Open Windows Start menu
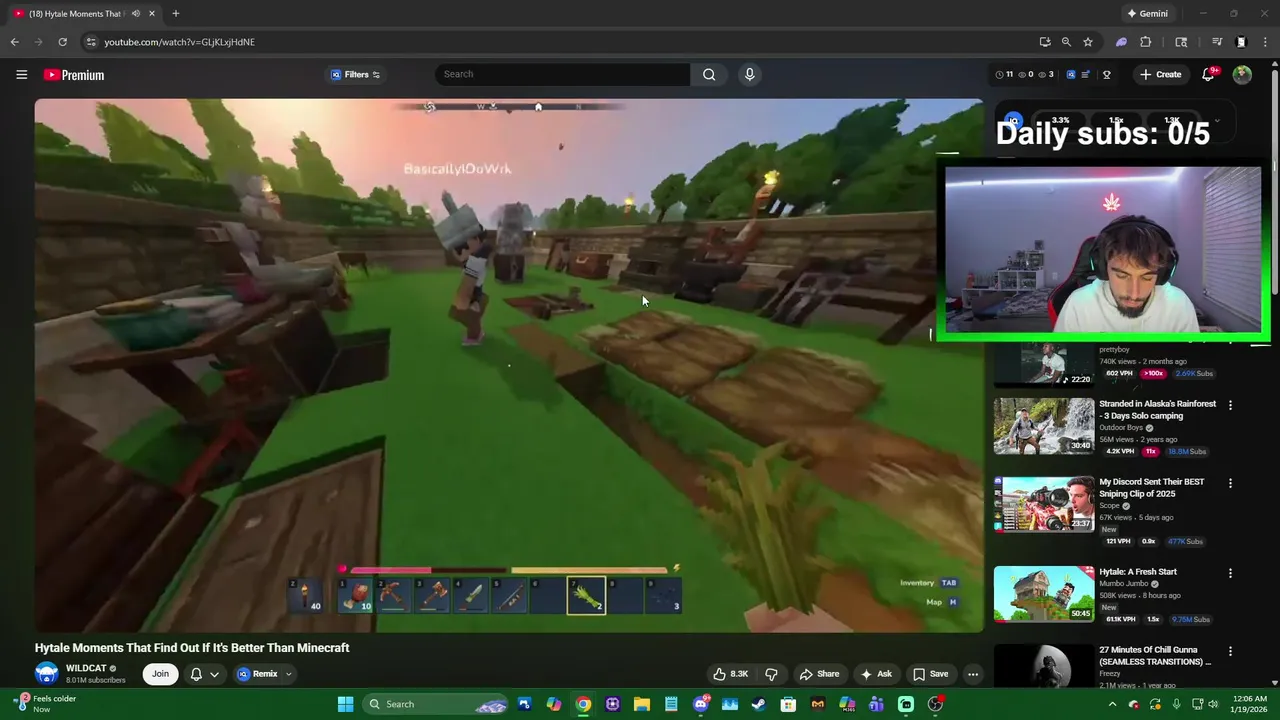Image resolution: width=1280 pixels, height=720 pixels. [345, 704]
